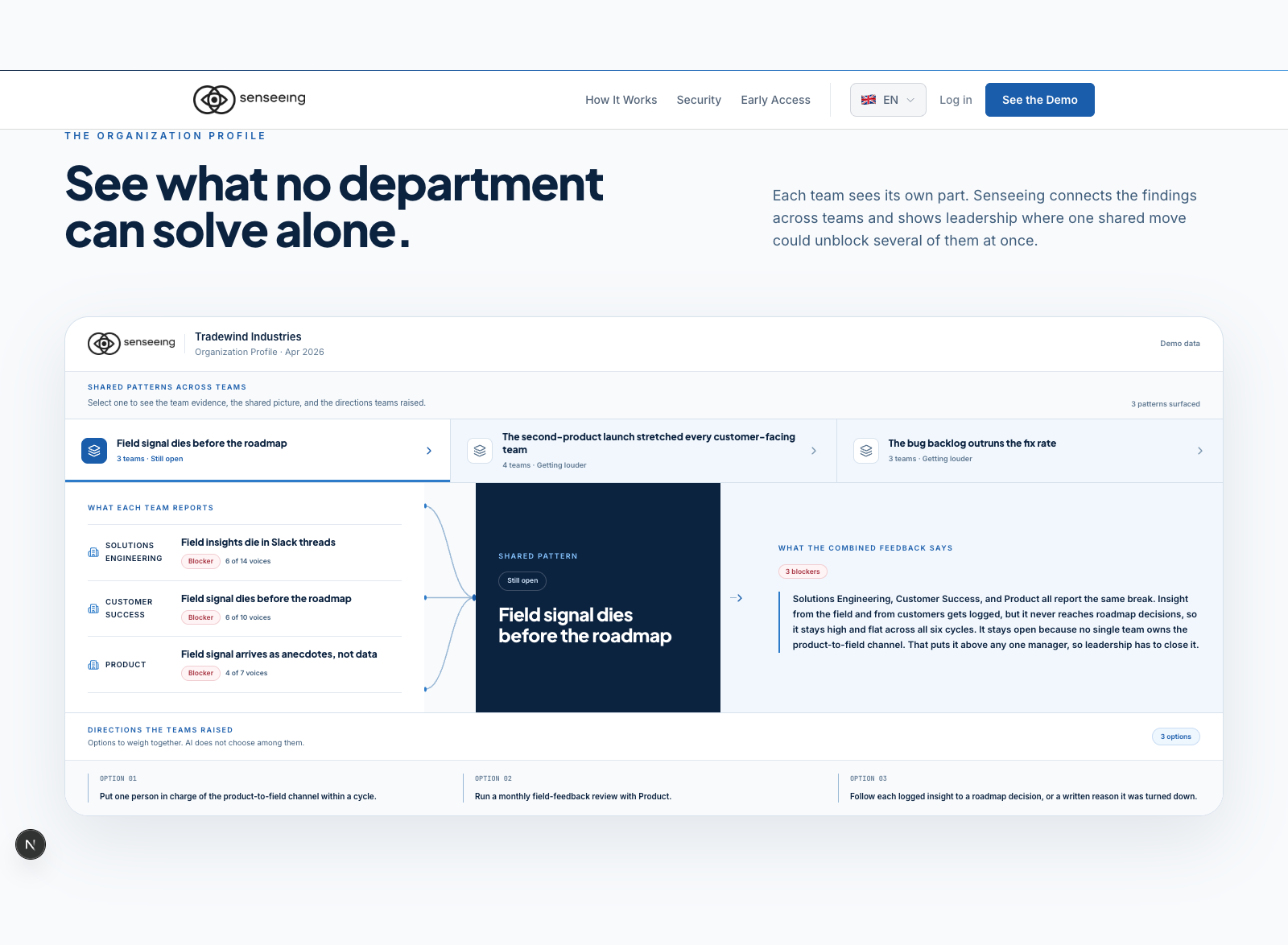Click the 'Tradewind Industries' title
1288x945 pixels.
pos(248,336)
